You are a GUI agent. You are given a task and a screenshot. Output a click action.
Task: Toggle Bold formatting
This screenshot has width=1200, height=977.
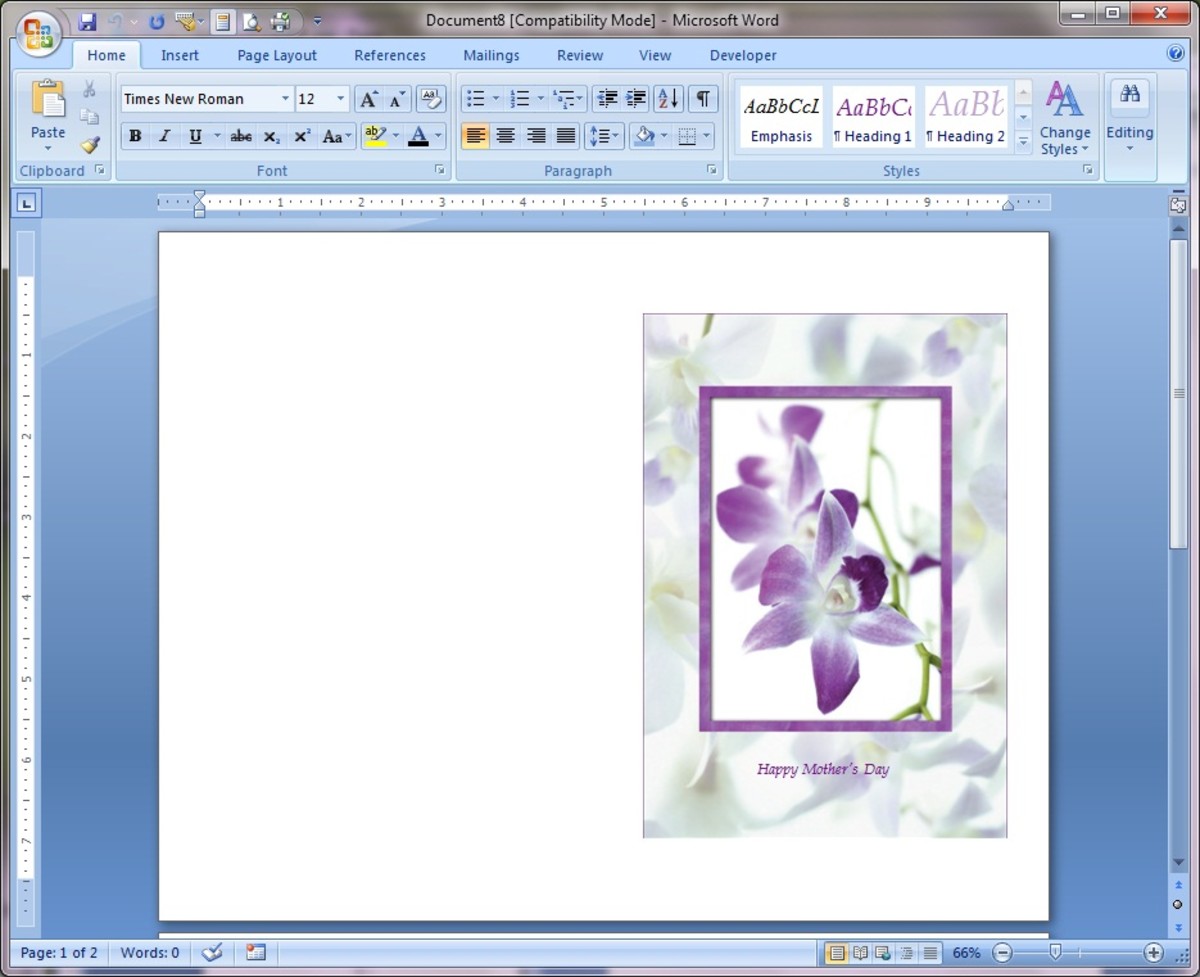pos(135,136)
